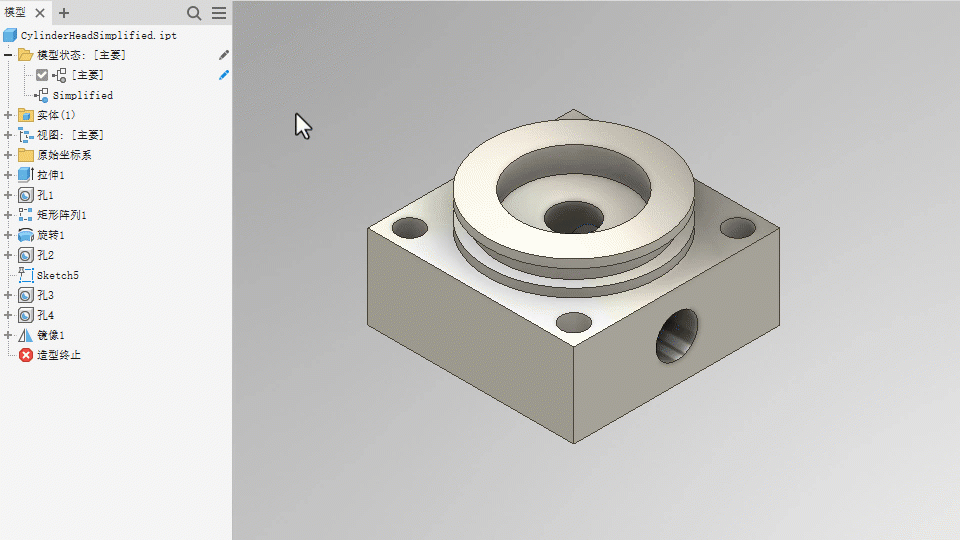Expand the 镜像1 mirror feature
960x540 pixels.
[8, 335]
